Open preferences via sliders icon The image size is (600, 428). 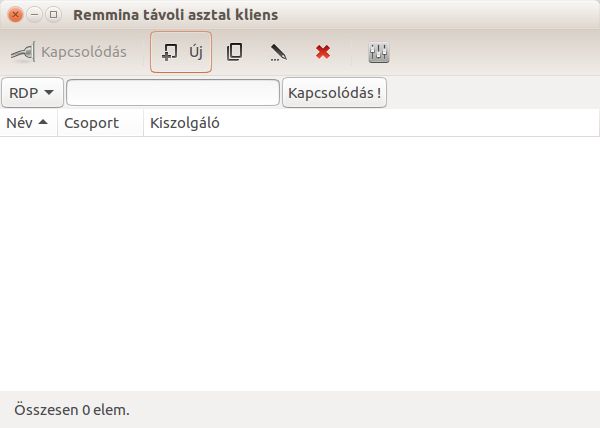tap(379, 52)
